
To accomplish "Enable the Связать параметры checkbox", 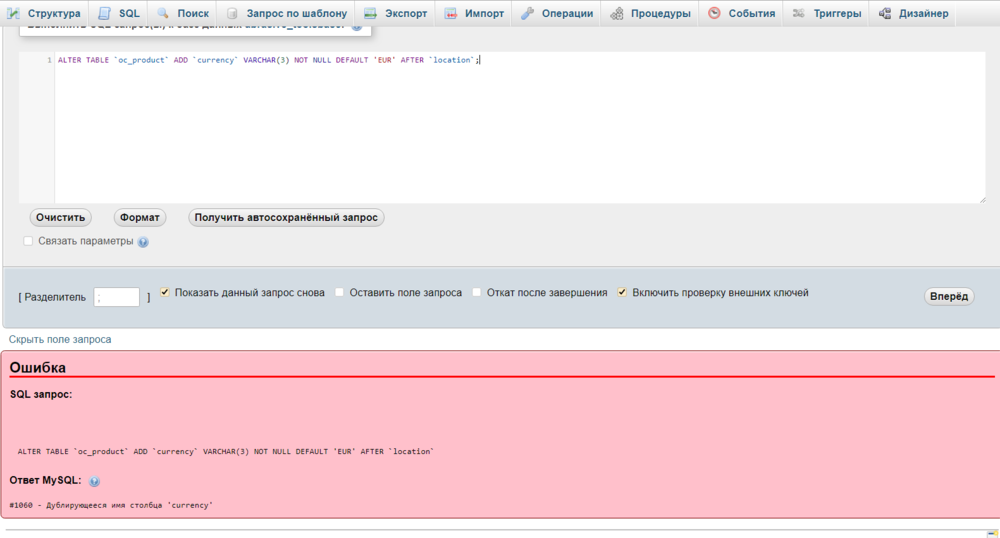I will pyautogui.click(x=28, y=241).
